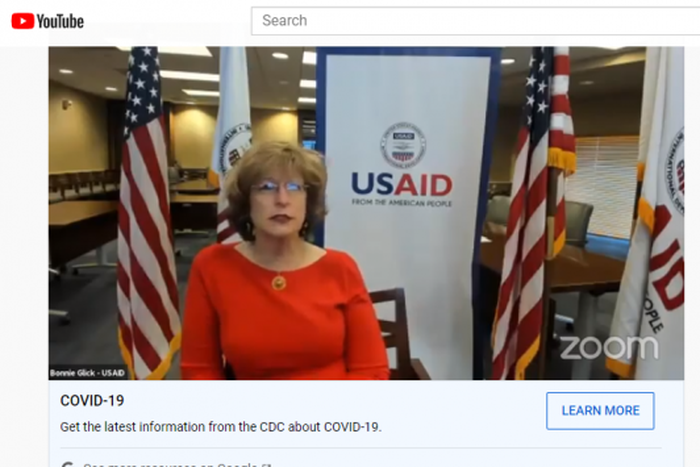Screen dimensions: 700x467
Task: Click the From The American People tagline
Action: [402, 203]
